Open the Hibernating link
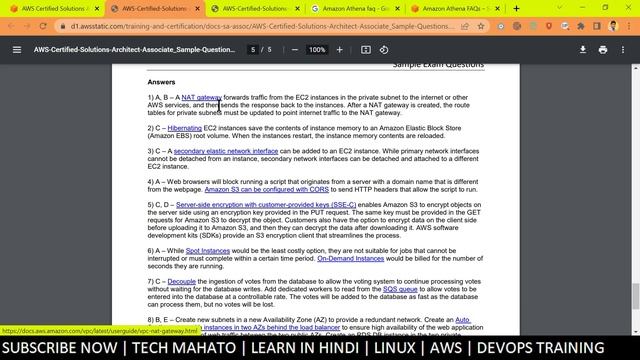This screenshot has height=360, width=640. 184,128
